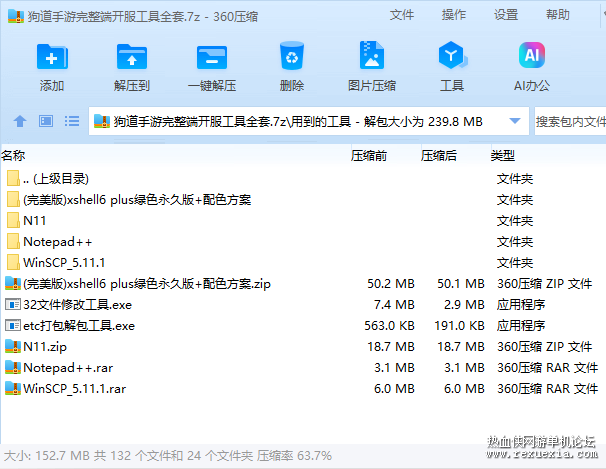606x469 pixels.
Task: Select the .. (上级目录) folder icon
Action: [13, 178]
